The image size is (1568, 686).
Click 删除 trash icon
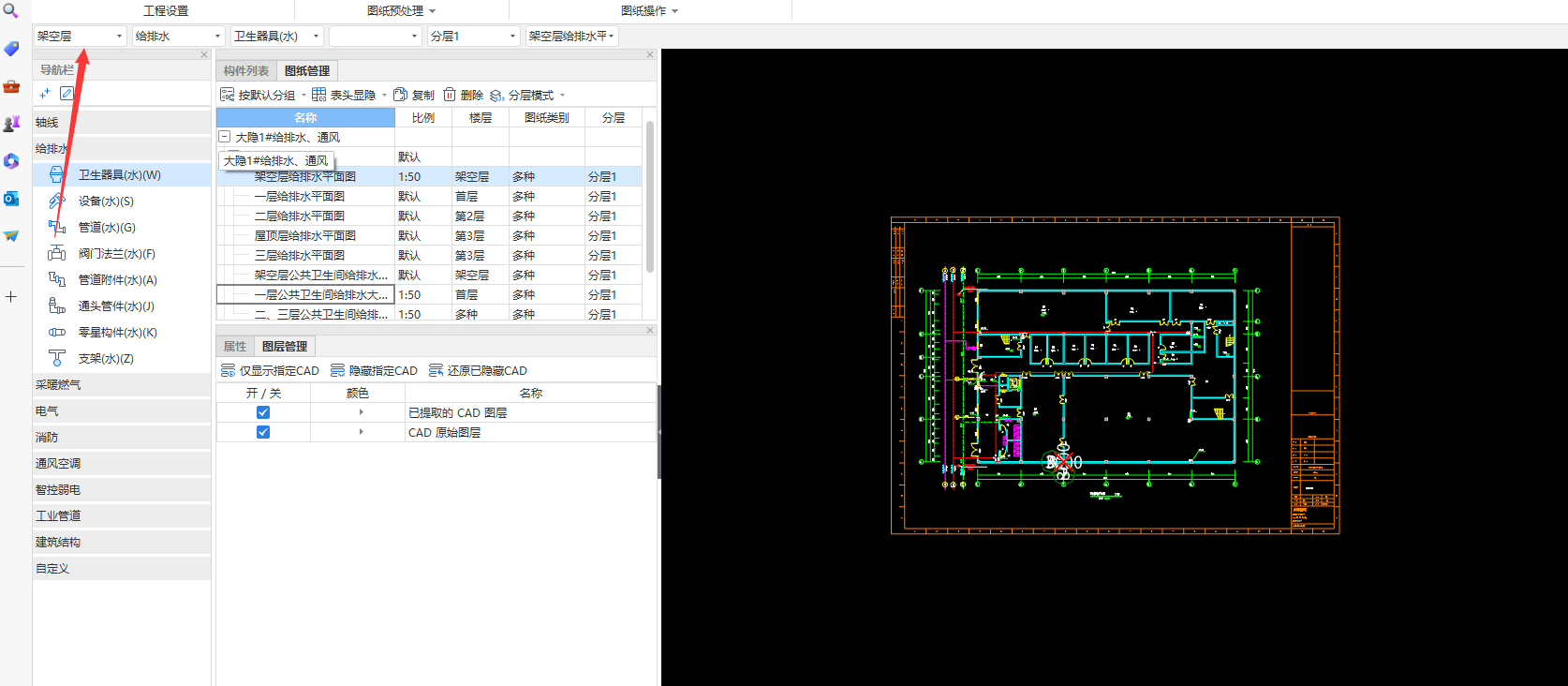[x=450, y=96]
